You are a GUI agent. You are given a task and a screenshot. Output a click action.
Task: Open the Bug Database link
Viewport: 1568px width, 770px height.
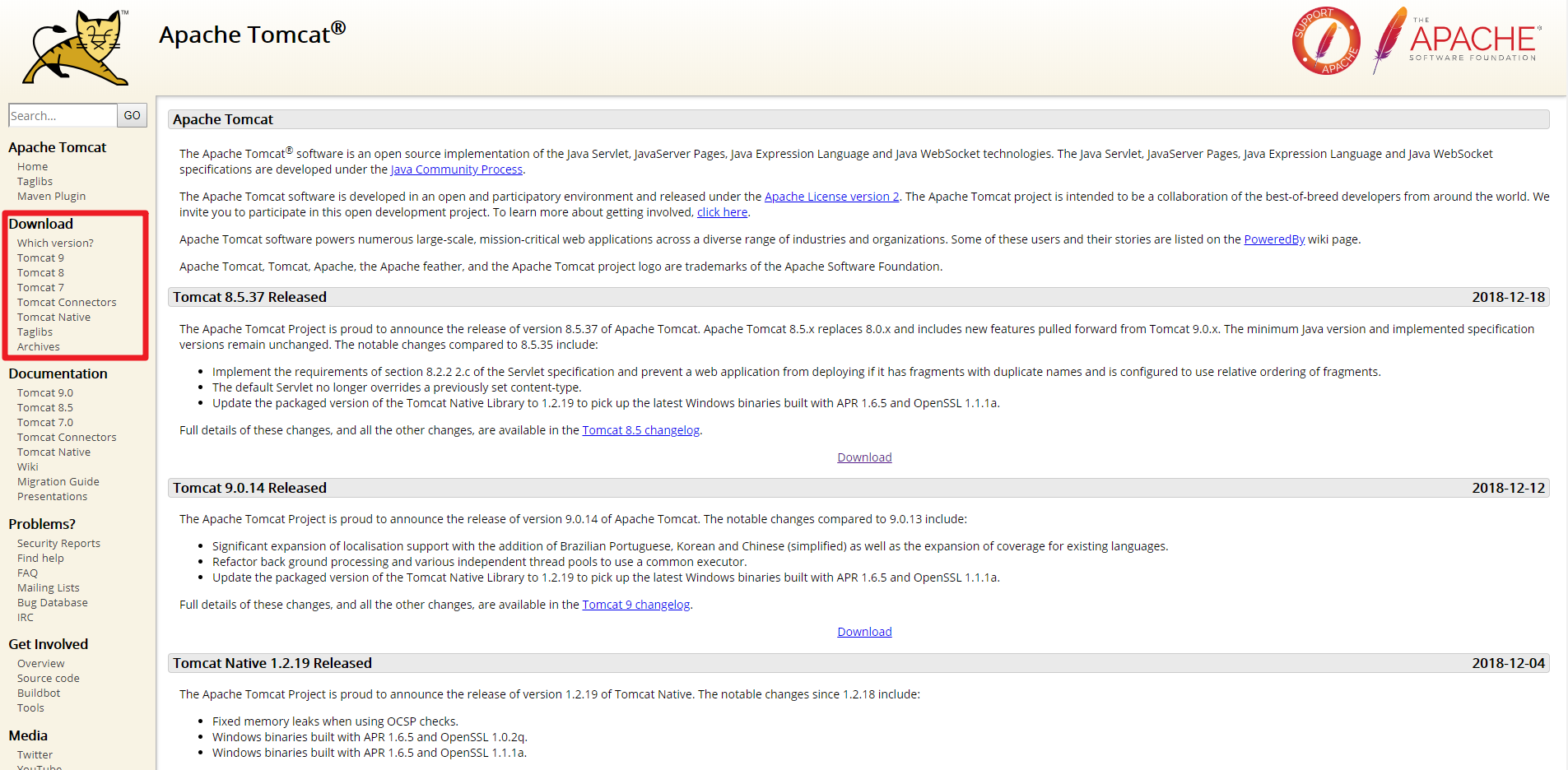tap(52, 602)
